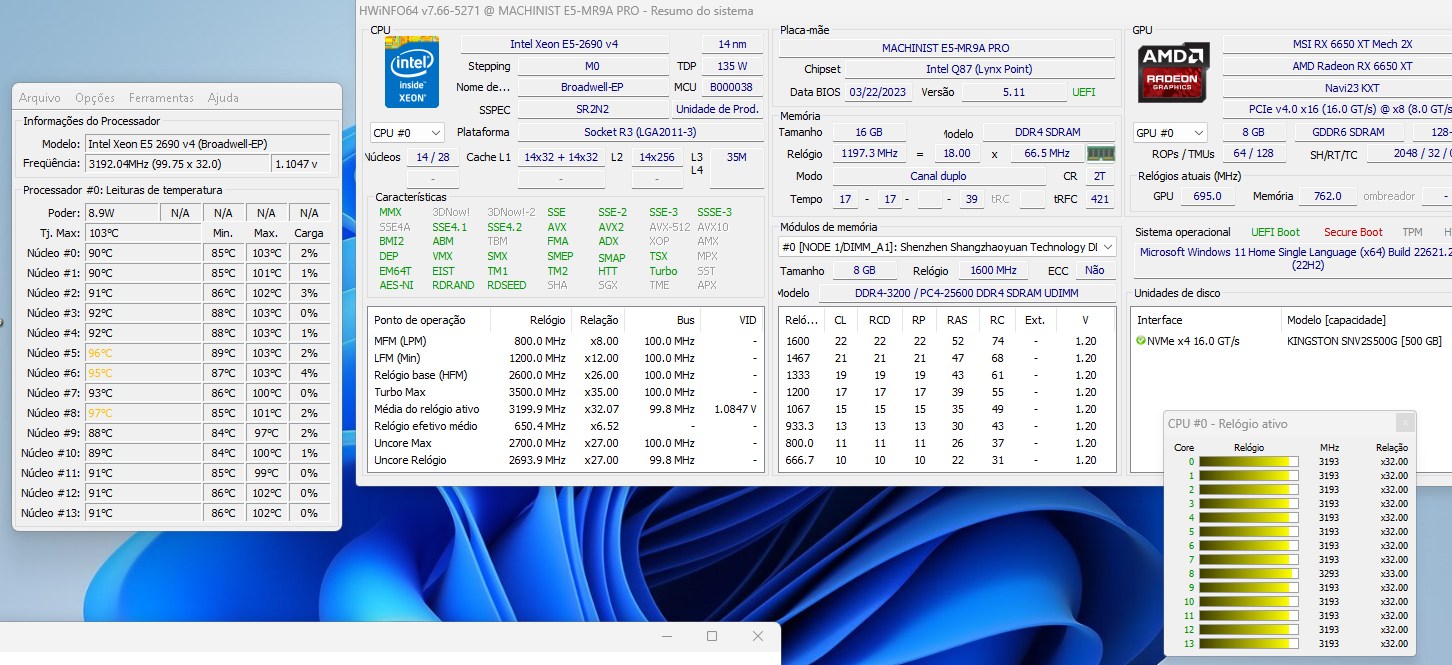Click the SR2N2 SSPEC value

(592, 109)
